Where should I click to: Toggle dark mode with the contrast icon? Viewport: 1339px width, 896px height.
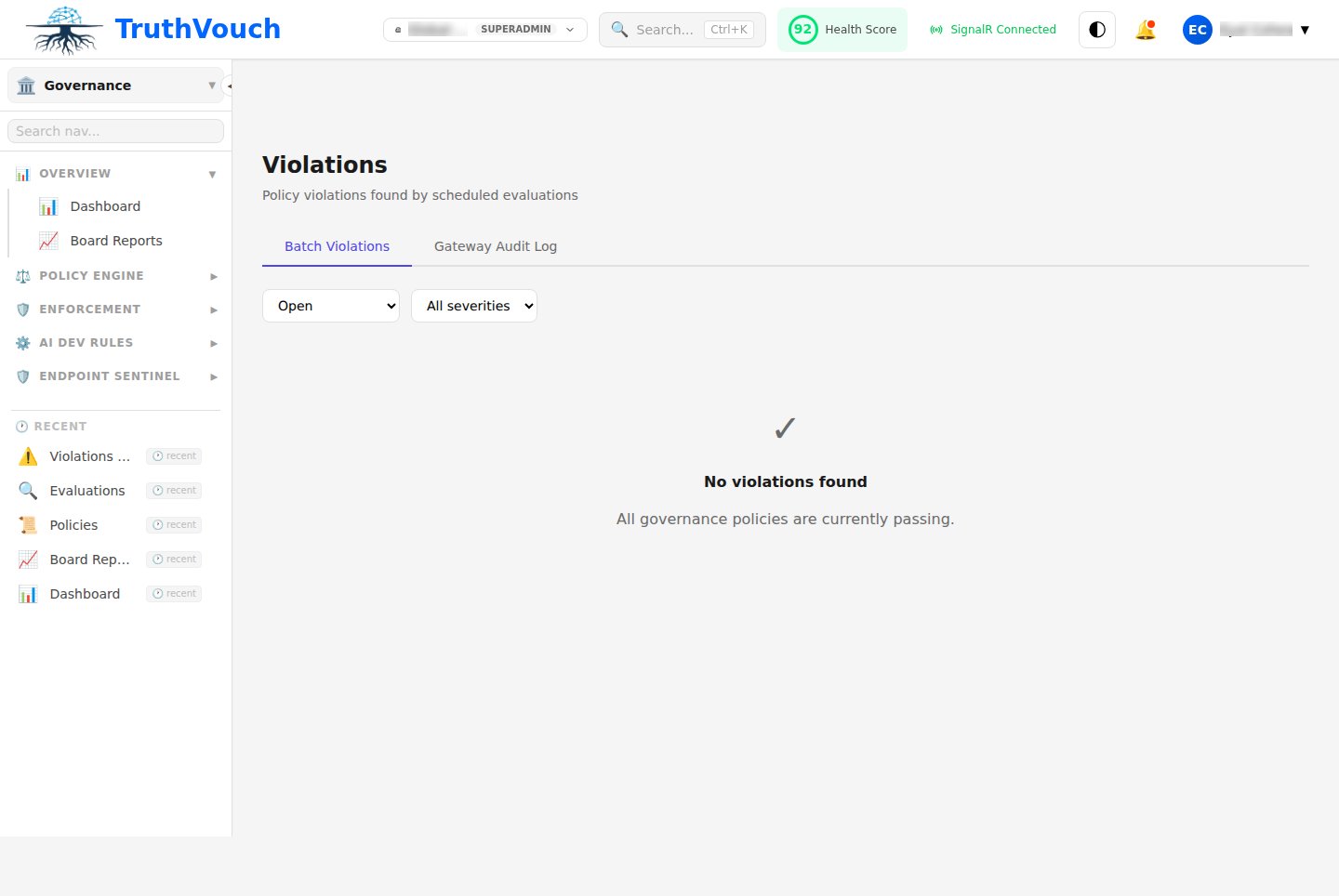[x=1096, y=29]
